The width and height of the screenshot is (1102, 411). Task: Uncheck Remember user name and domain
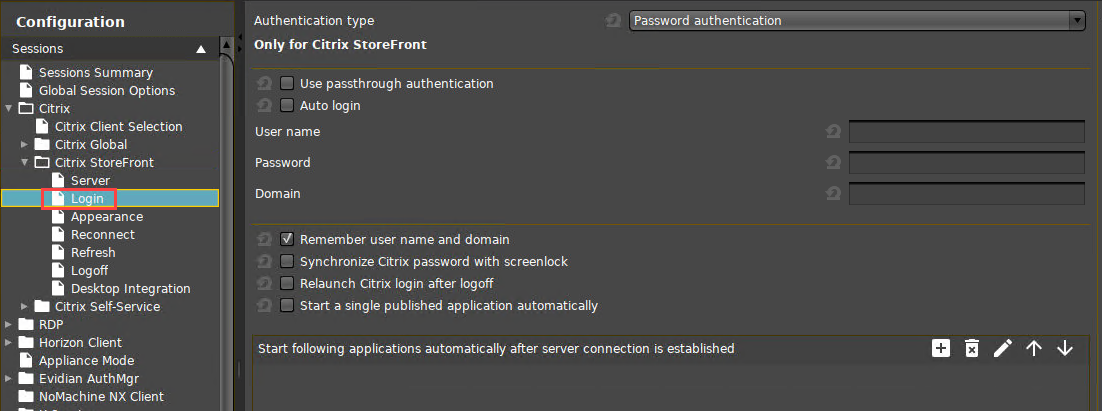coord(287,240)
